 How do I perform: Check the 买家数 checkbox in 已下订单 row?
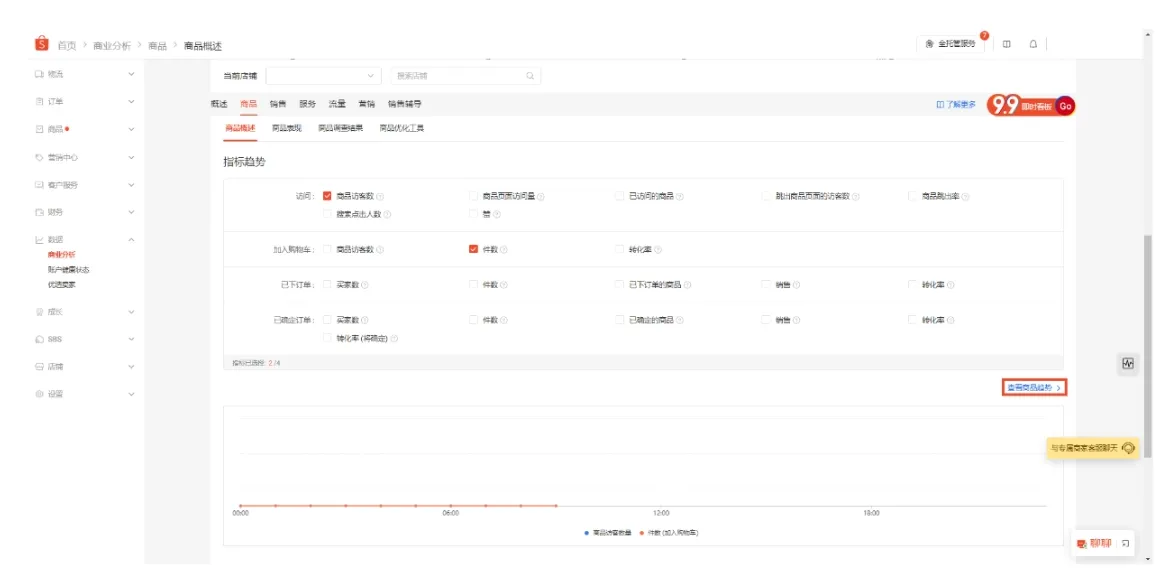[x=327, y=282]
